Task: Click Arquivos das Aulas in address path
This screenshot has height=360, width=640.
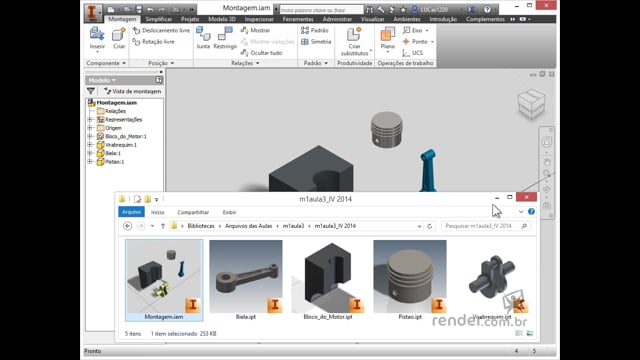Action: (x=249, y=226)
